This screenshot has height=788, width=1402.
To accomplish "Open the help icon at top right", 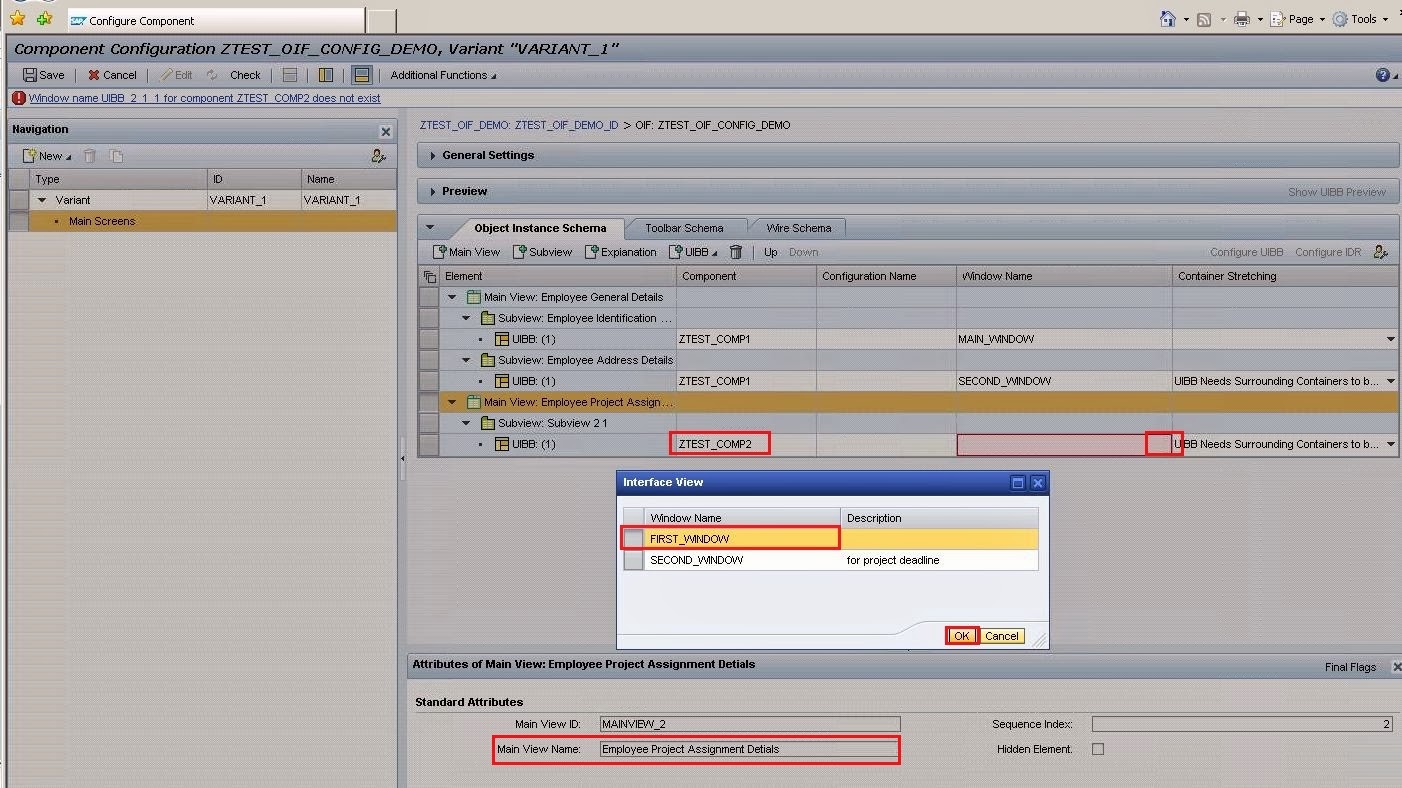I will [1382, 75].
